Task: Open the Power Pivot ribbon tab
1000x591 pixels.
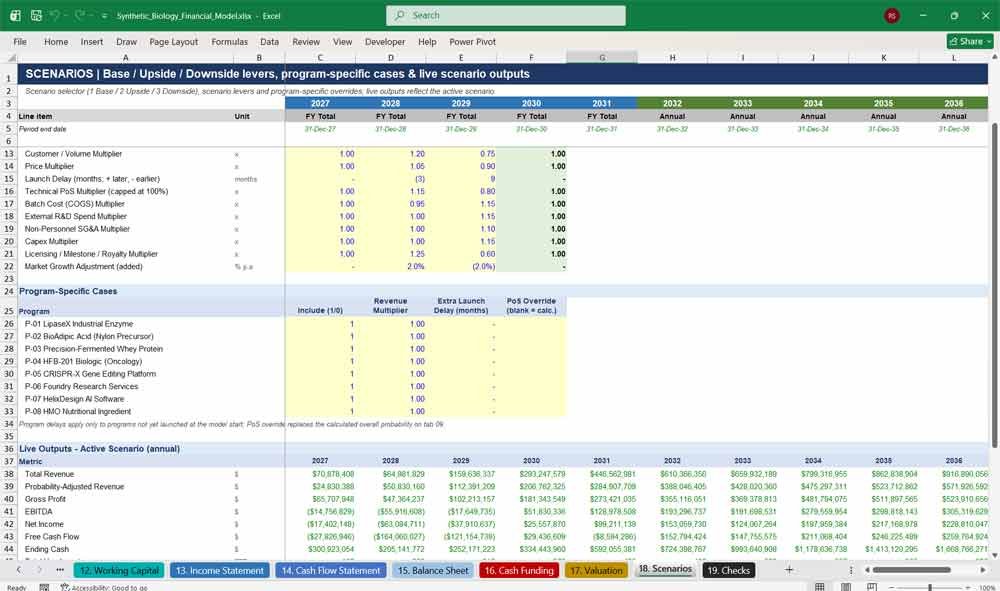Action: click(x=473, y=41)
